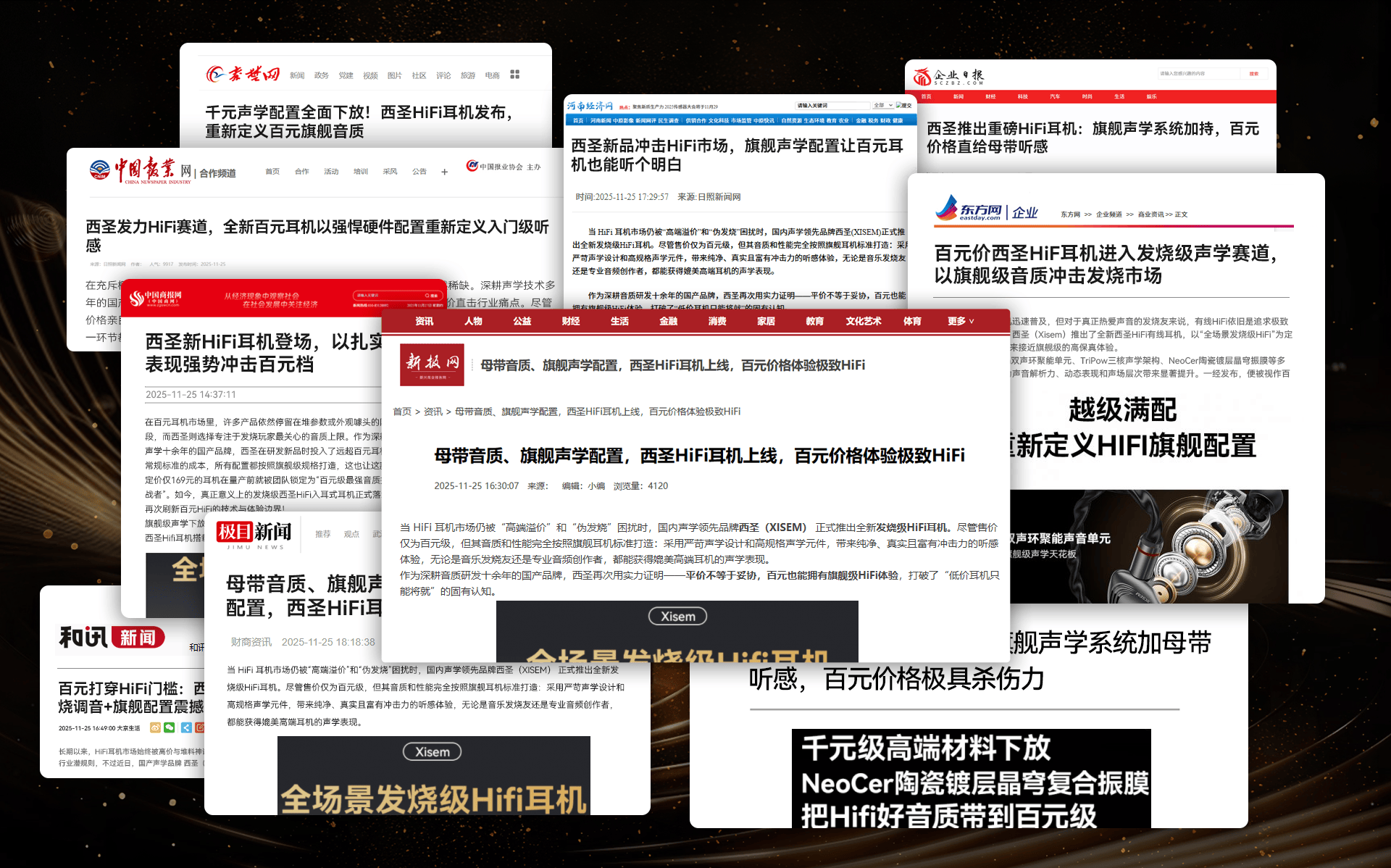Click the blue share icon under 和讯 headline
The height and width of the screenshot is (868, 1391).
click(x=186, y=728)
